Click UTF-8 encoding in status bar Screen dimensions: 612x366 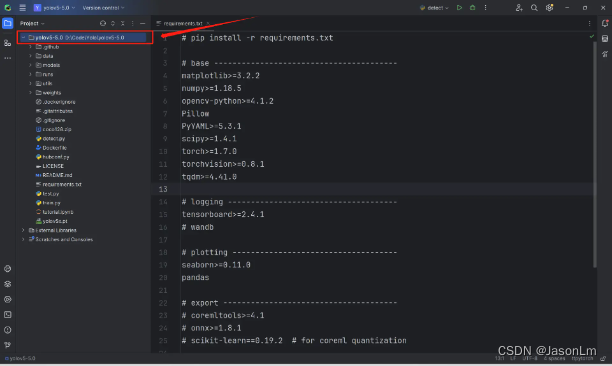[530, 358]
